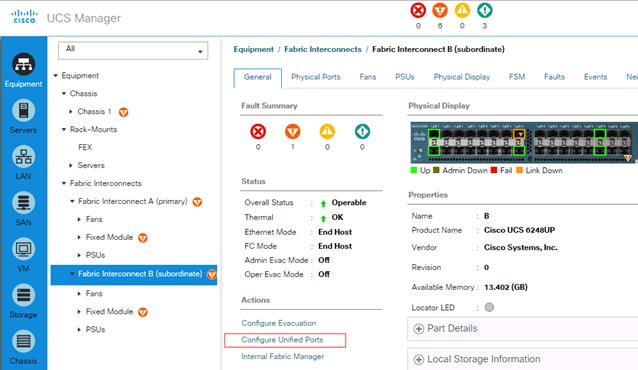The image size is (638, 370).
Task: Open the All filter dropdown
Action: point(133,50)
